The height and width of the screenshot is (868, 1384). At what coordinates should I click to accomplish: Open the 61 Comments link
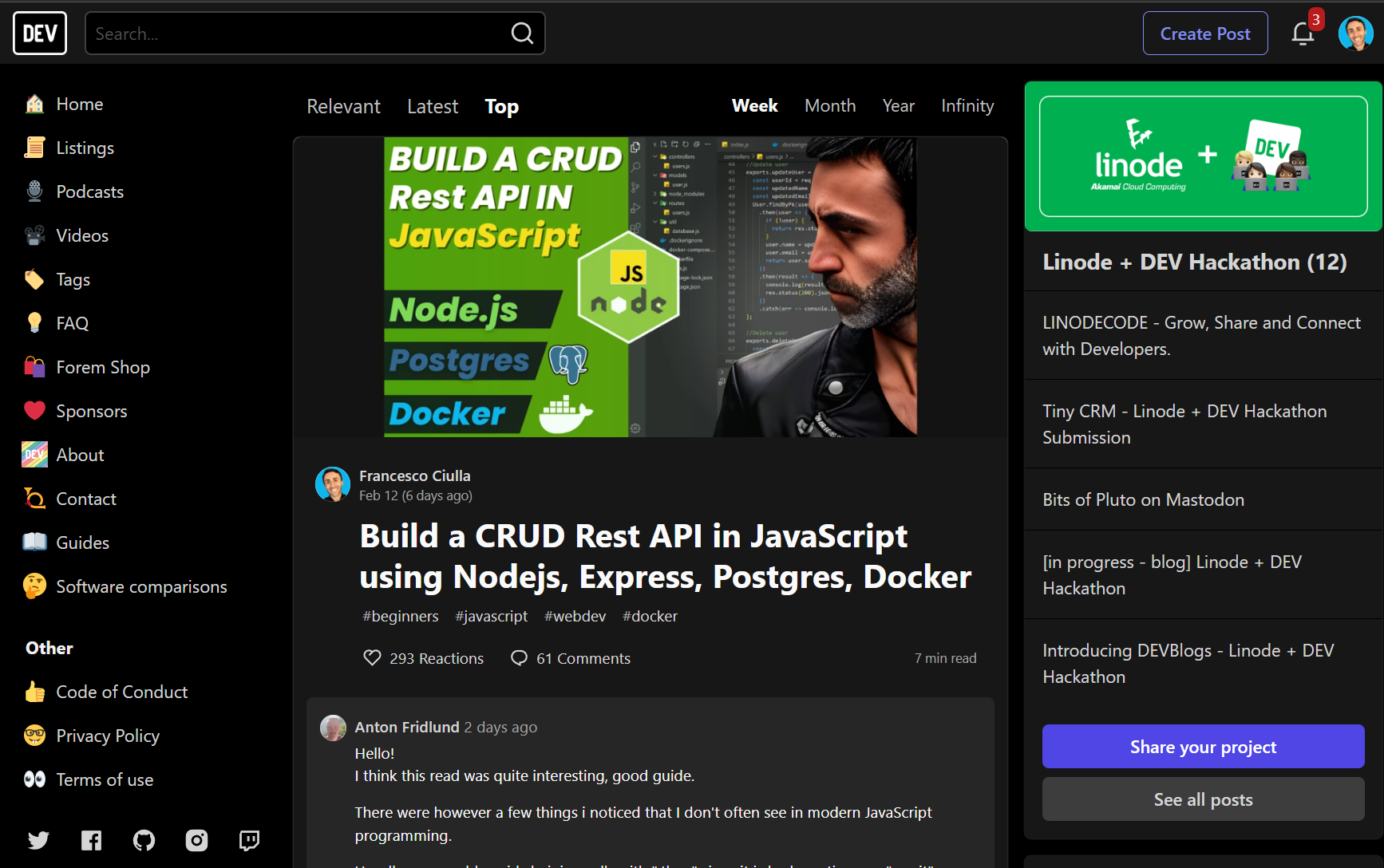tap(571, 658)
